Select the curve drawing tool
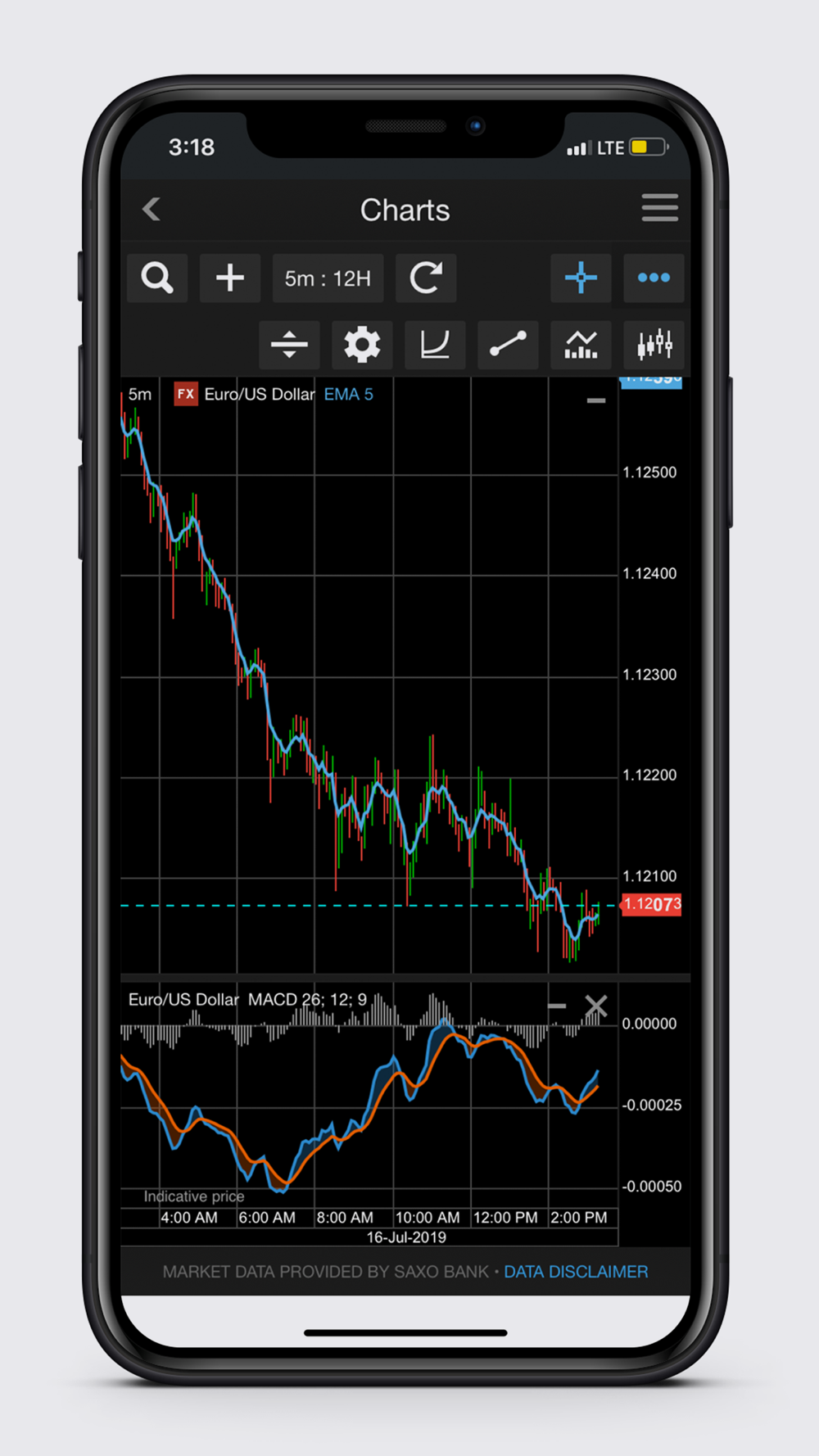The width and height of the screenshot is (819, 1456). (435, 345)
